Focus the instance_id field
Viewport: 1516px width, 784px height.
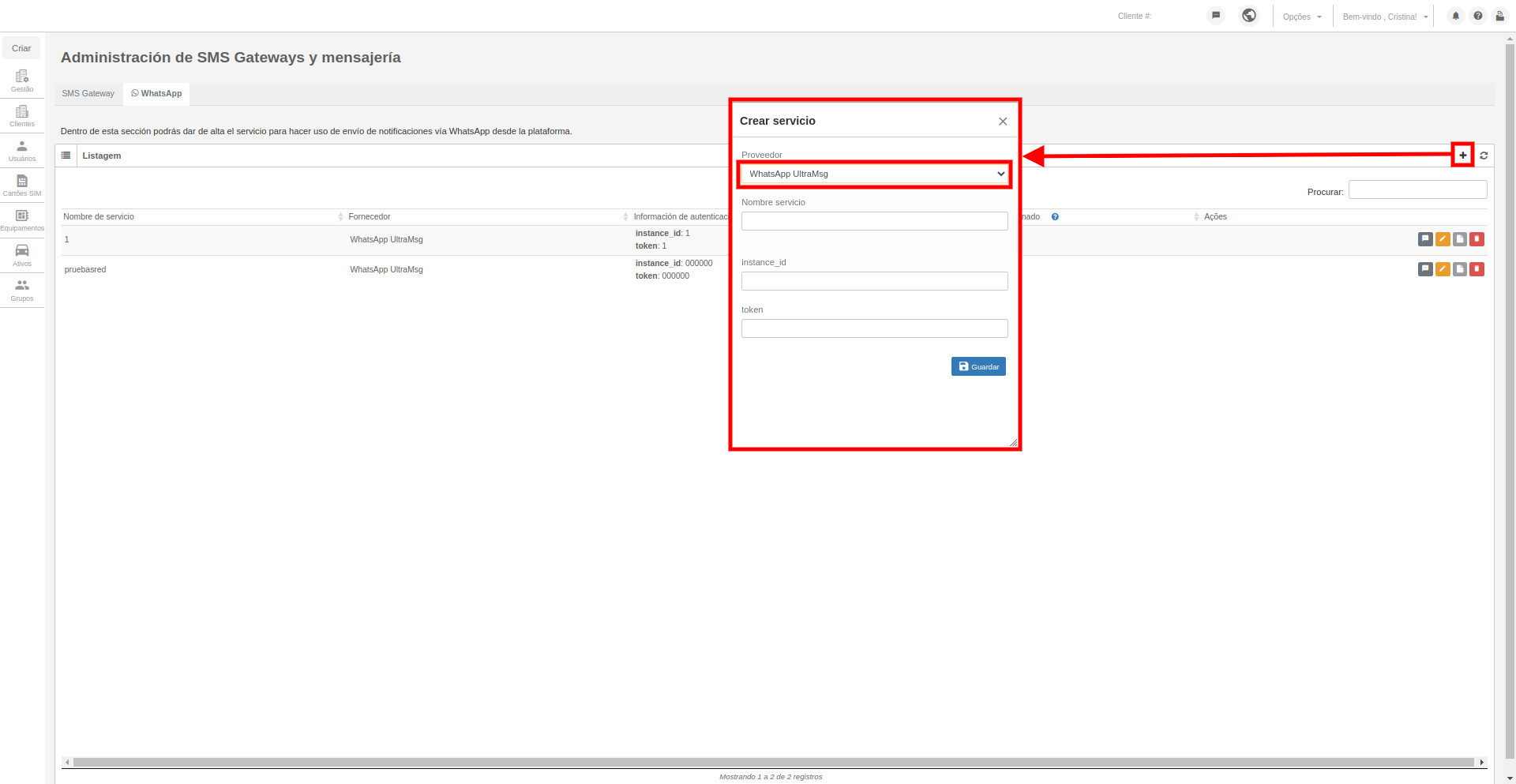click(875, 281)
